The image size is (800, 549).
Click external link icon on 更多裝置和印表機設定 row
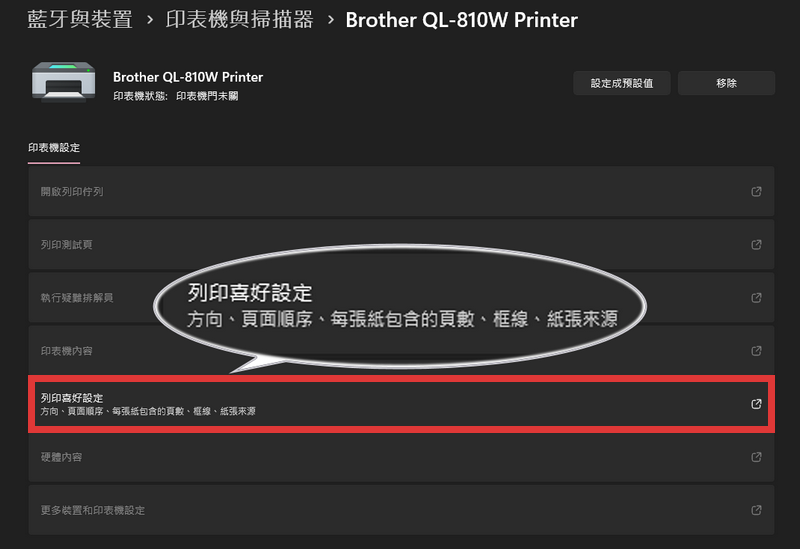tap(756, 510)
